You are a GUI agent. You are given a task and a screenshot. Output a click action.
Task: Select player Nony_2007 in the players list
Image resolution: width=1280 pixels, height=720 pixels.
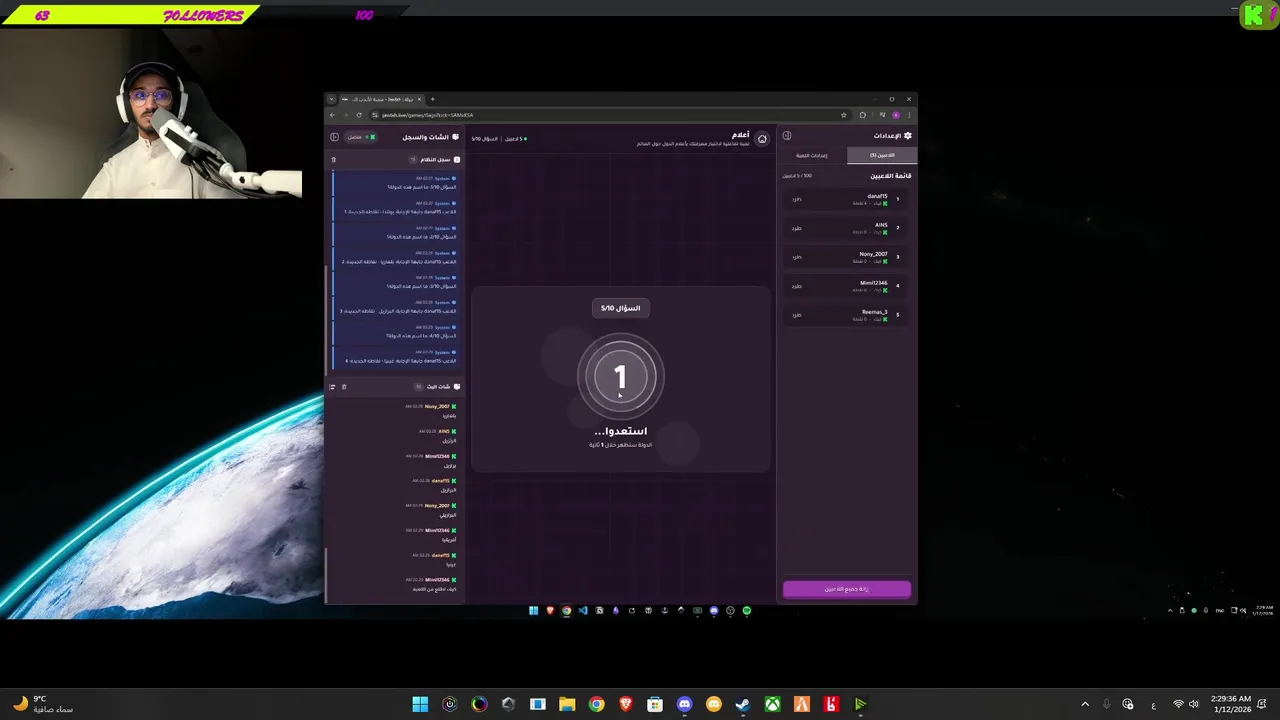(847, 257)
